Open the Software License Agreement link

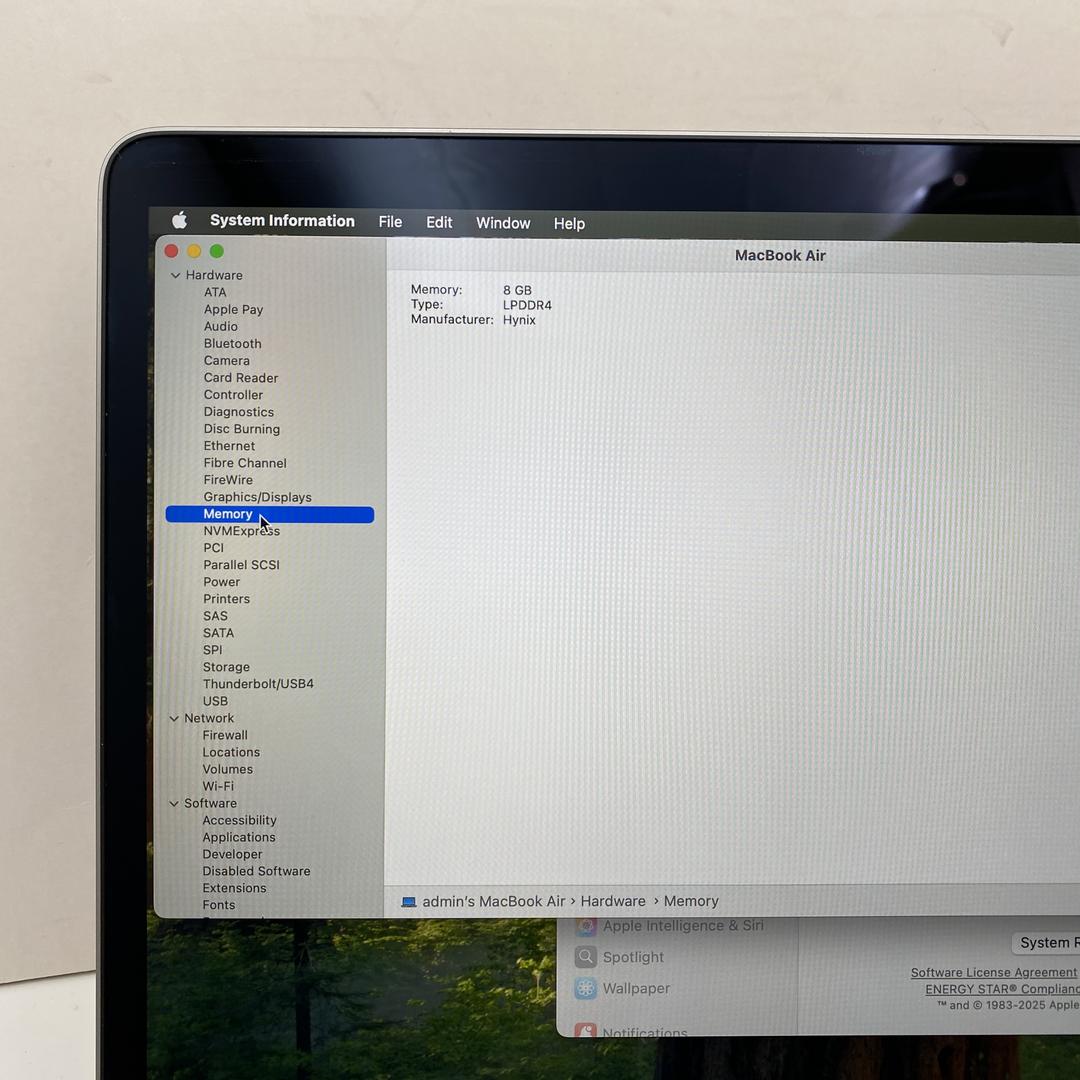pos(993,973)
